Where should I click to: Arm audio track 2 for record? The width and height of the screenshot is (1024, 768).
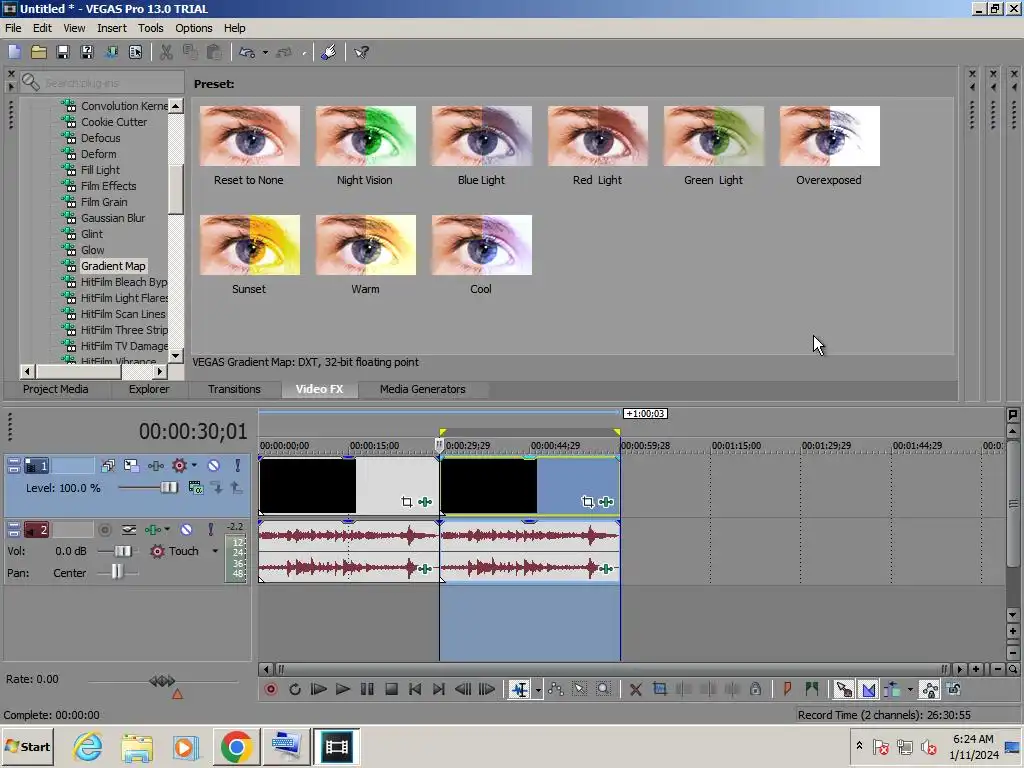(x=104, y=530)
